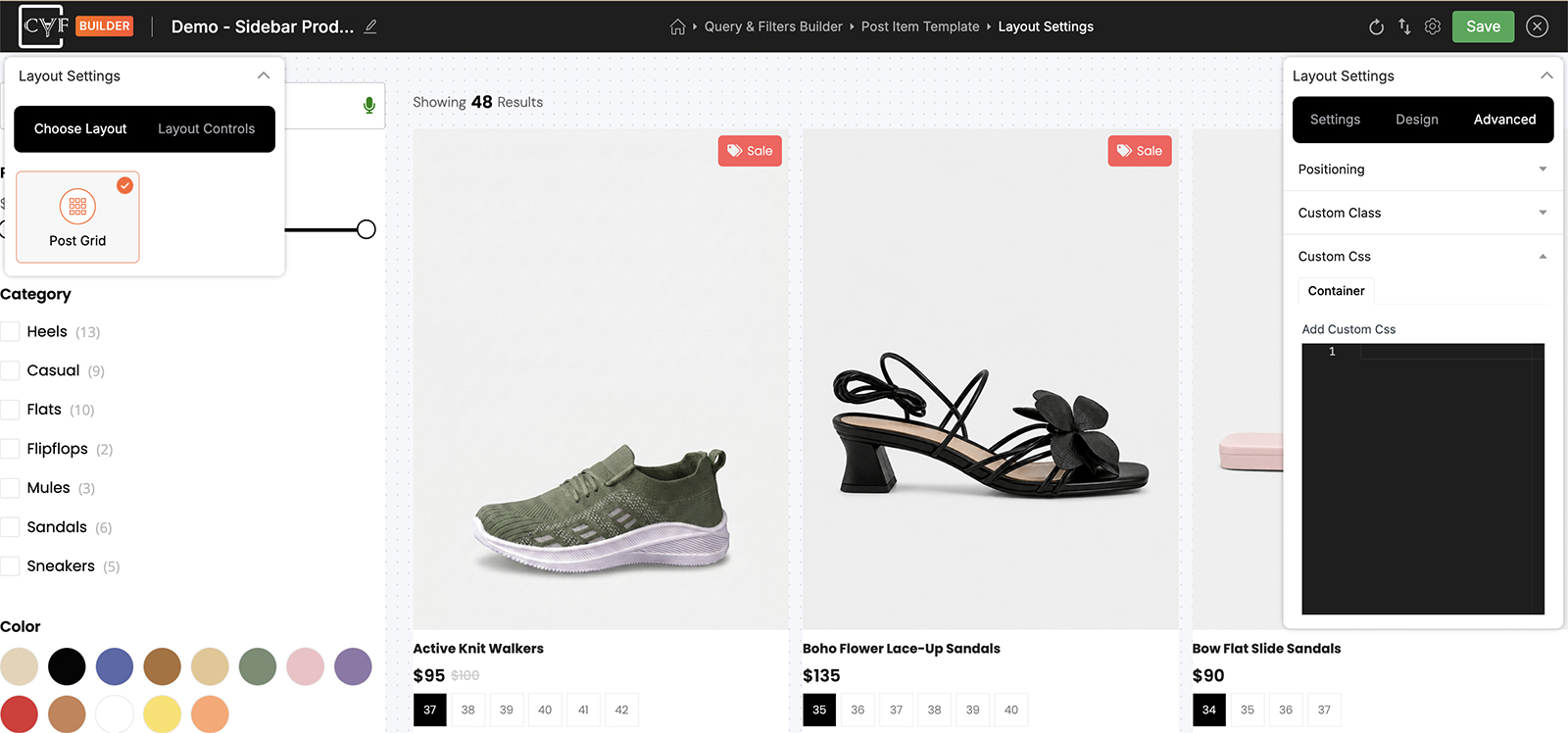The width and height of the screenshot is (1568, 733).
Task: Select size 38 for Active Knit Walkers
Action: pos(468,709)
